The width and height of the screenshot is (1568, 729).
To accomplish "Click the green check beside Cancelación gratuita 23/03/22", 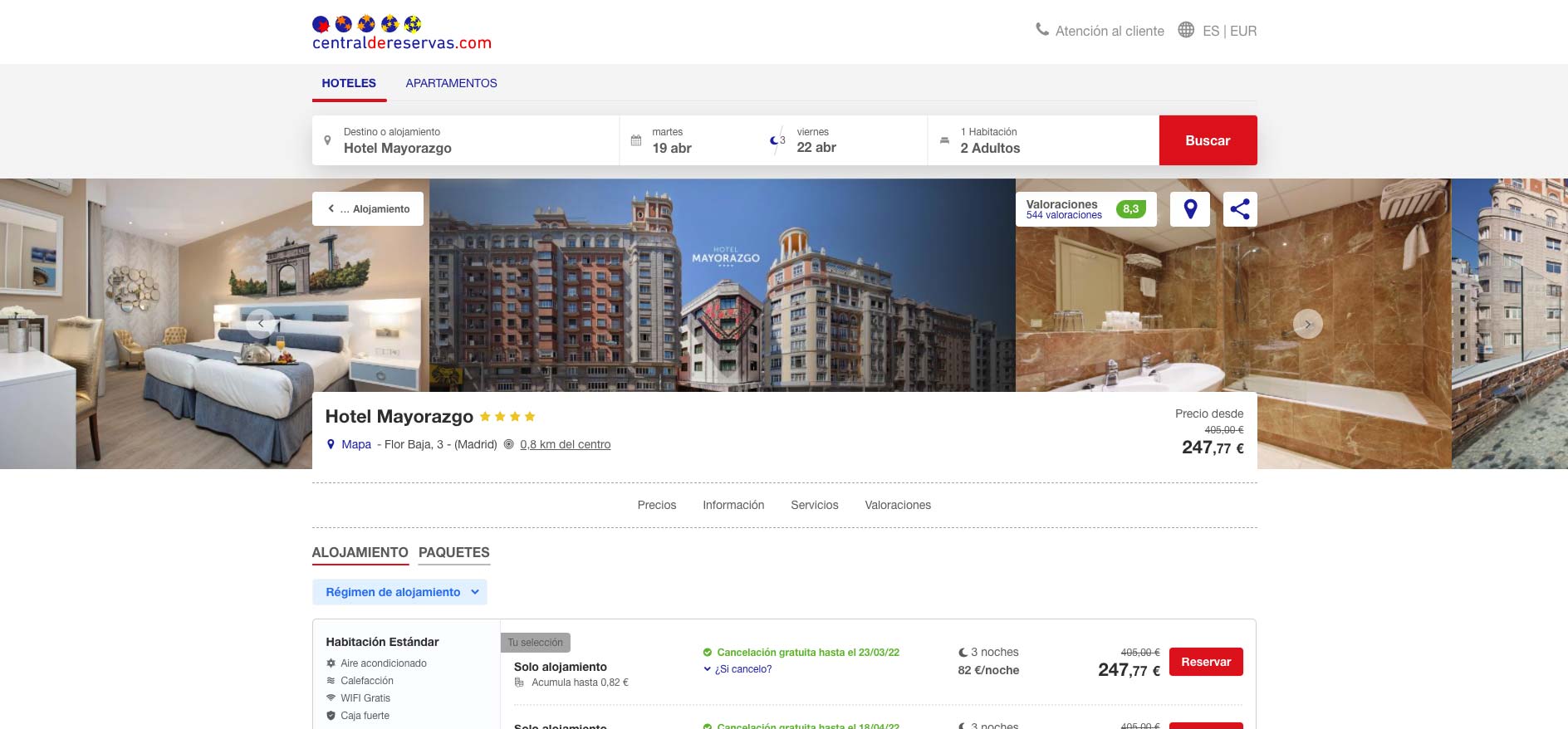I will coord(708,653).
